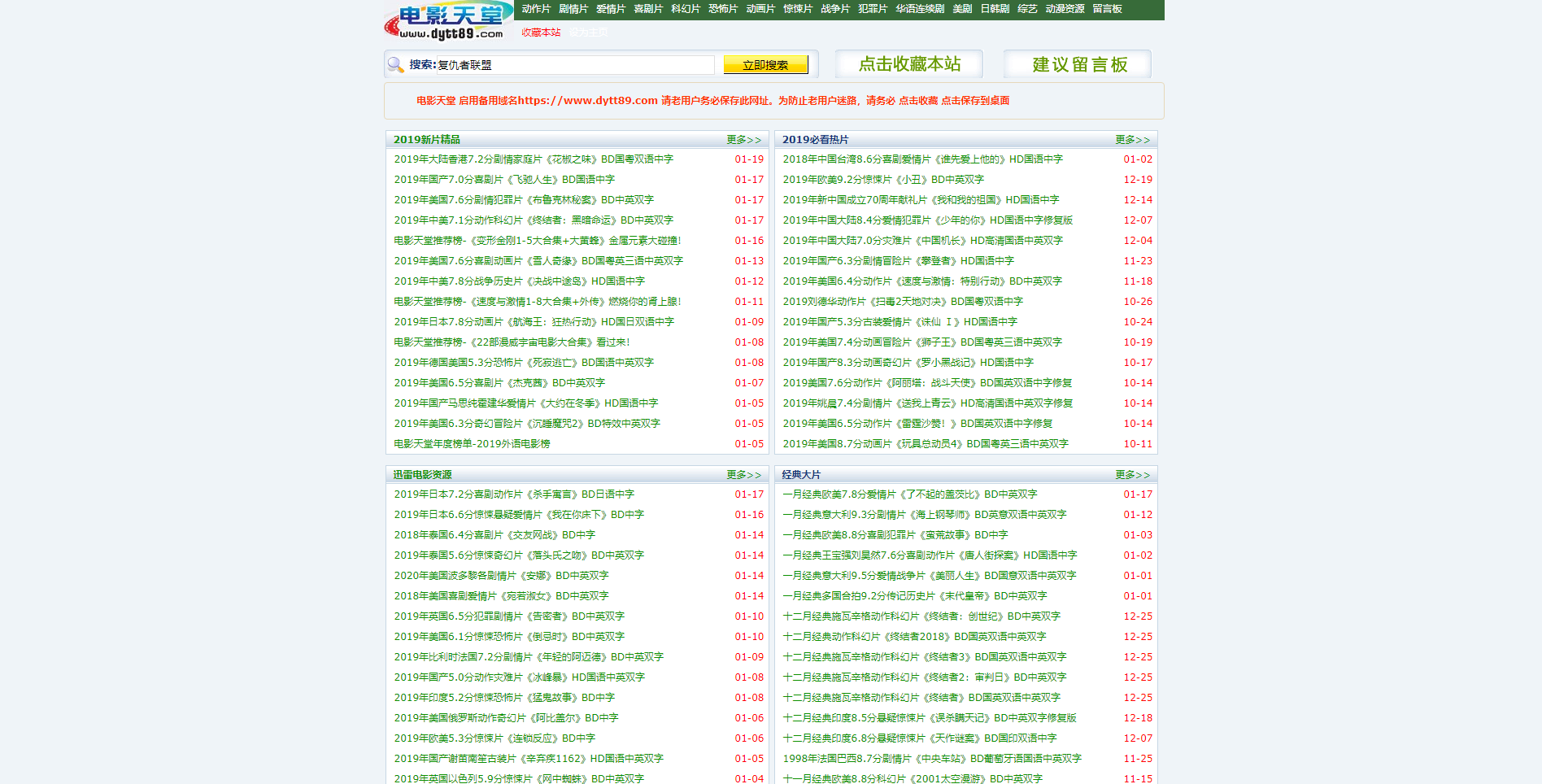Open the 建议留言板 banner button
Screen dimensions: 1542x784
click(1078, 64)
